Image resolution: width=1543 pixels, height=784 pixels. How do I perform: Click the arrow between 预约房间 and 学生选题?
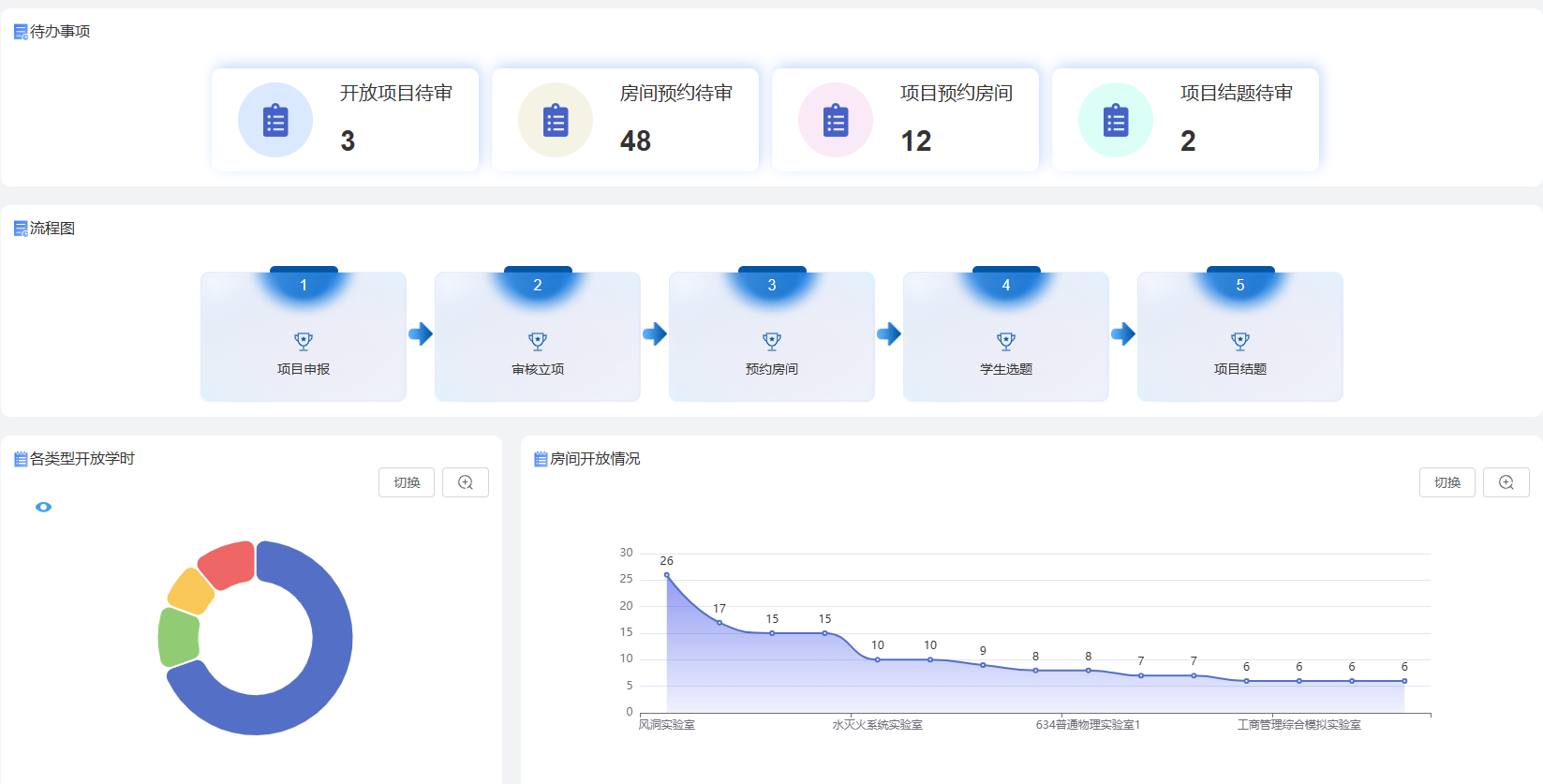coord(889,333)
